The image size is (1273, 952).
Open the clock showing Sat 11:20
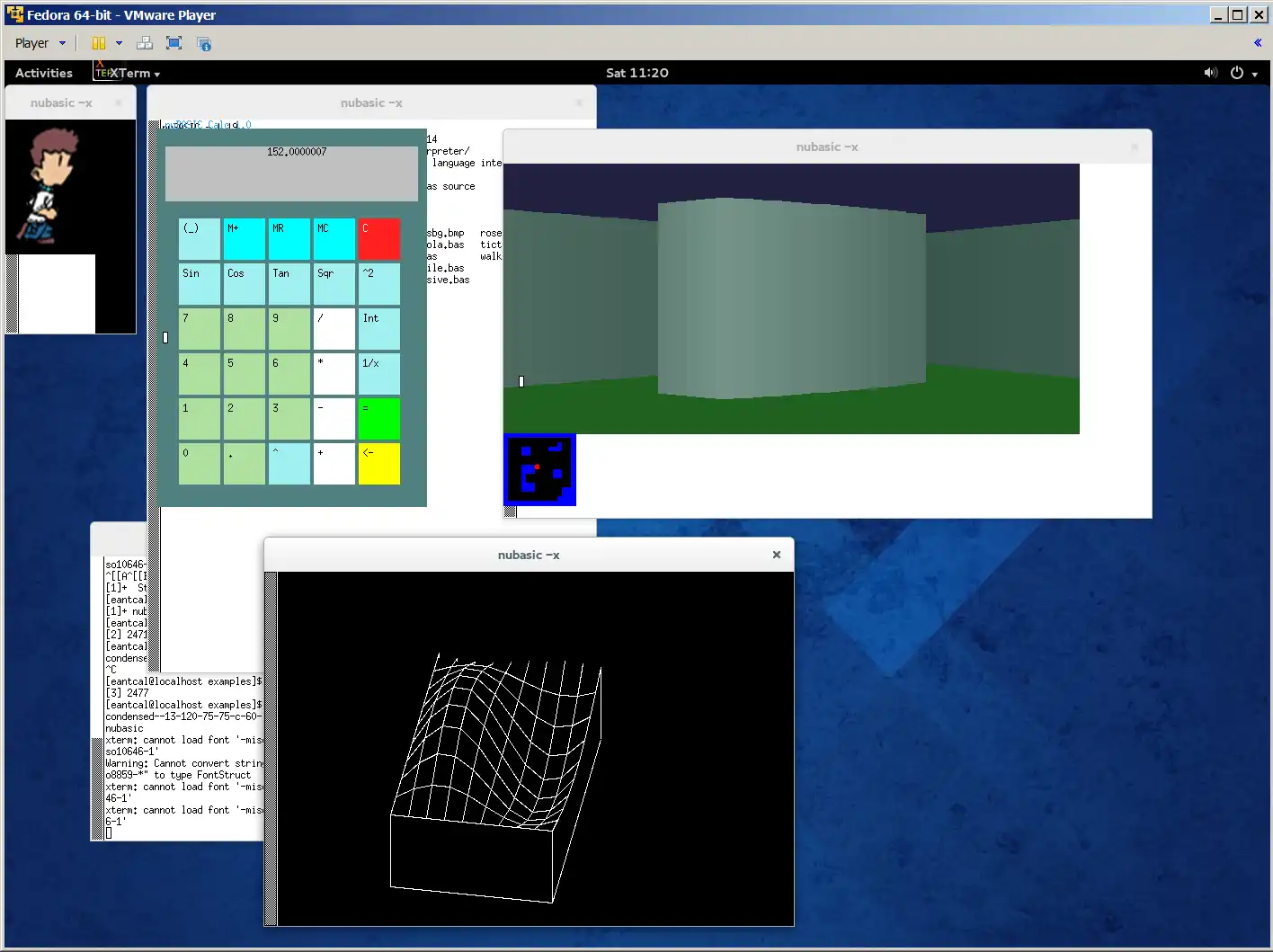click(x=636, y=73)
